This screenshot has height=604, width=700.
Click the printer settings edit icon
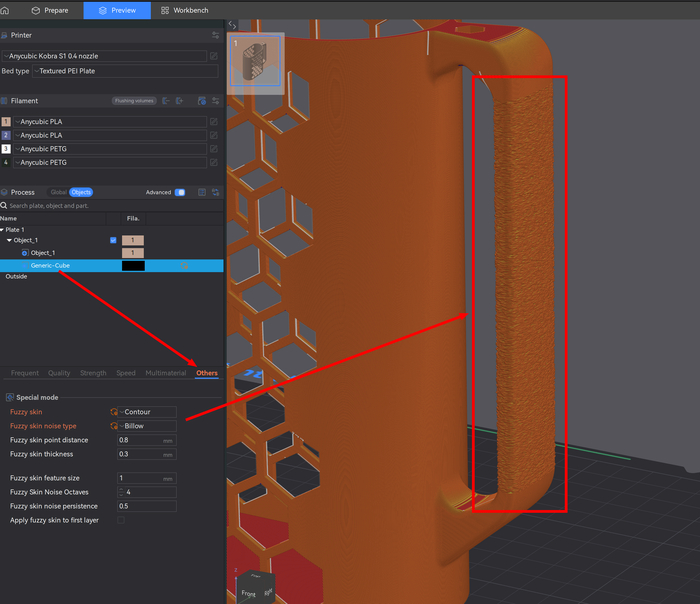click(x=214, y=56)
